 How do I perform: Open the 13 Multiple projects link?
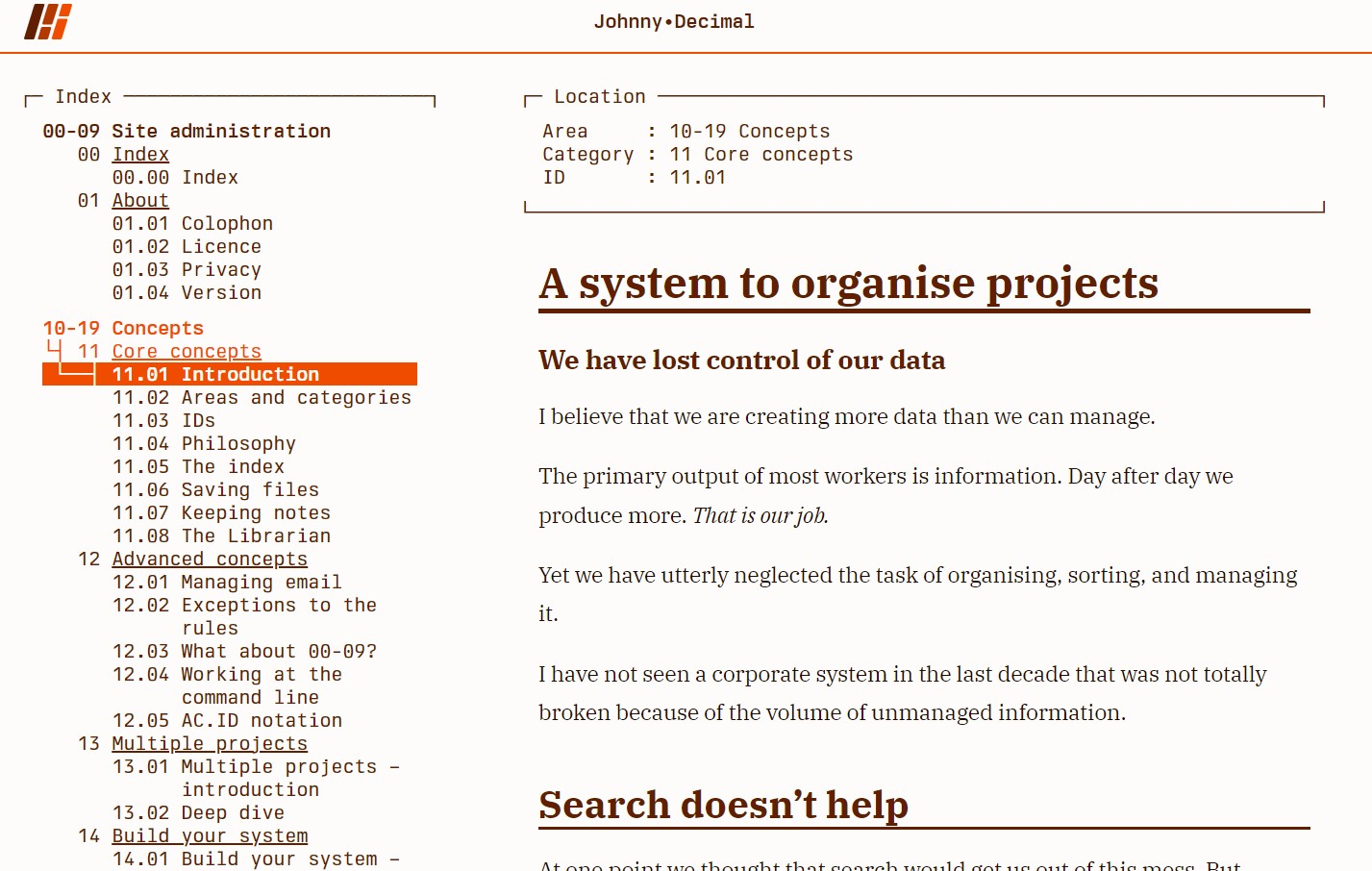tap(210, 744)
